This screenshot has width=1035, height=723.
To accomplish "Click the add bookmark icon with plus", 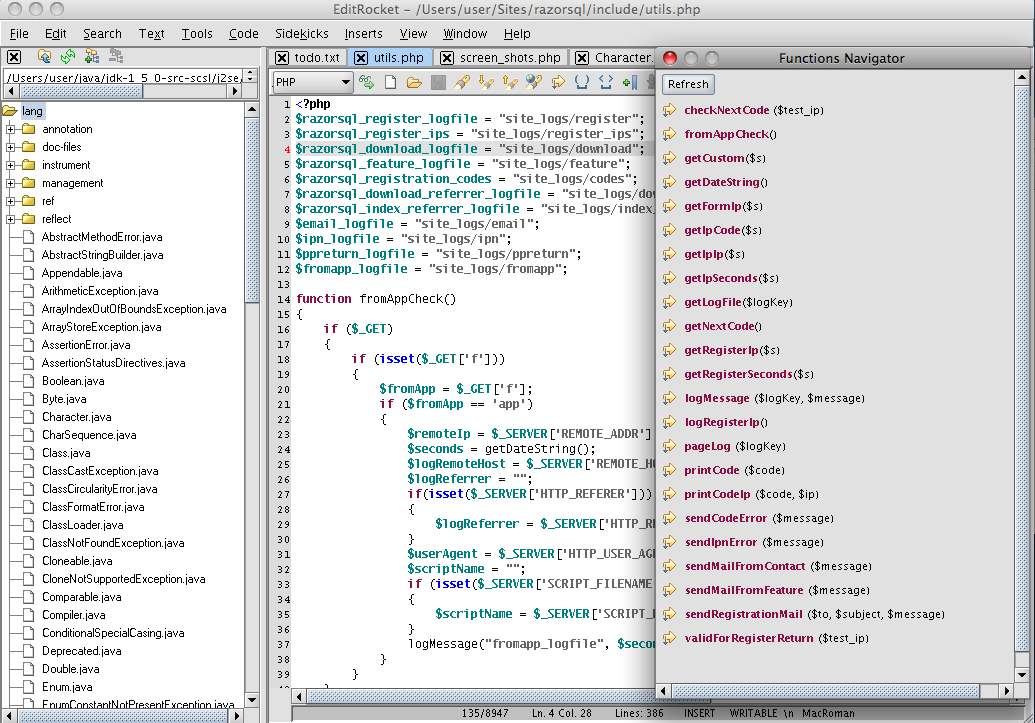I will (x=630, y=82).
